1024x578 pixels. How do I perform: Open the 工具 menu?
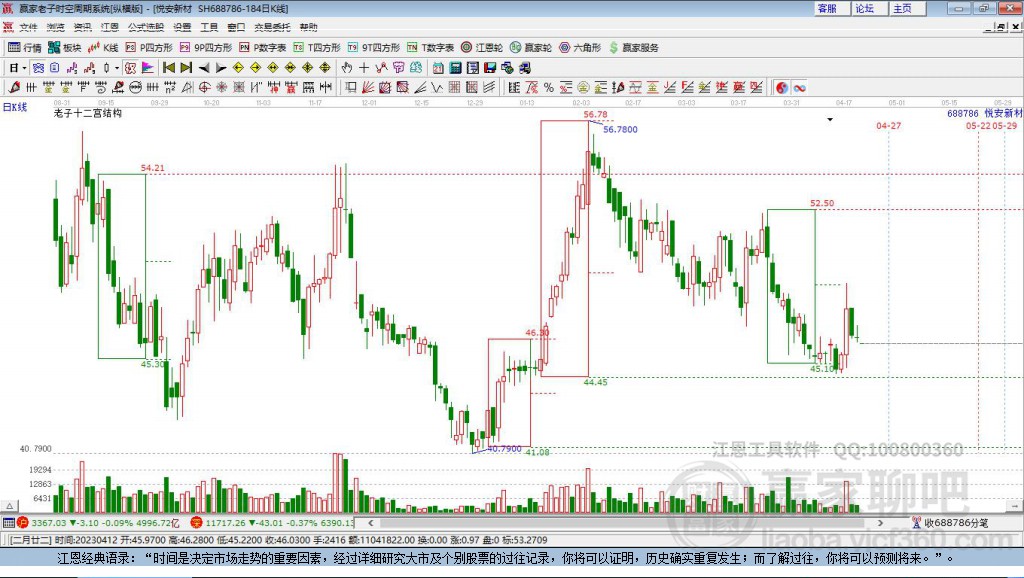[x=209, y=27]
